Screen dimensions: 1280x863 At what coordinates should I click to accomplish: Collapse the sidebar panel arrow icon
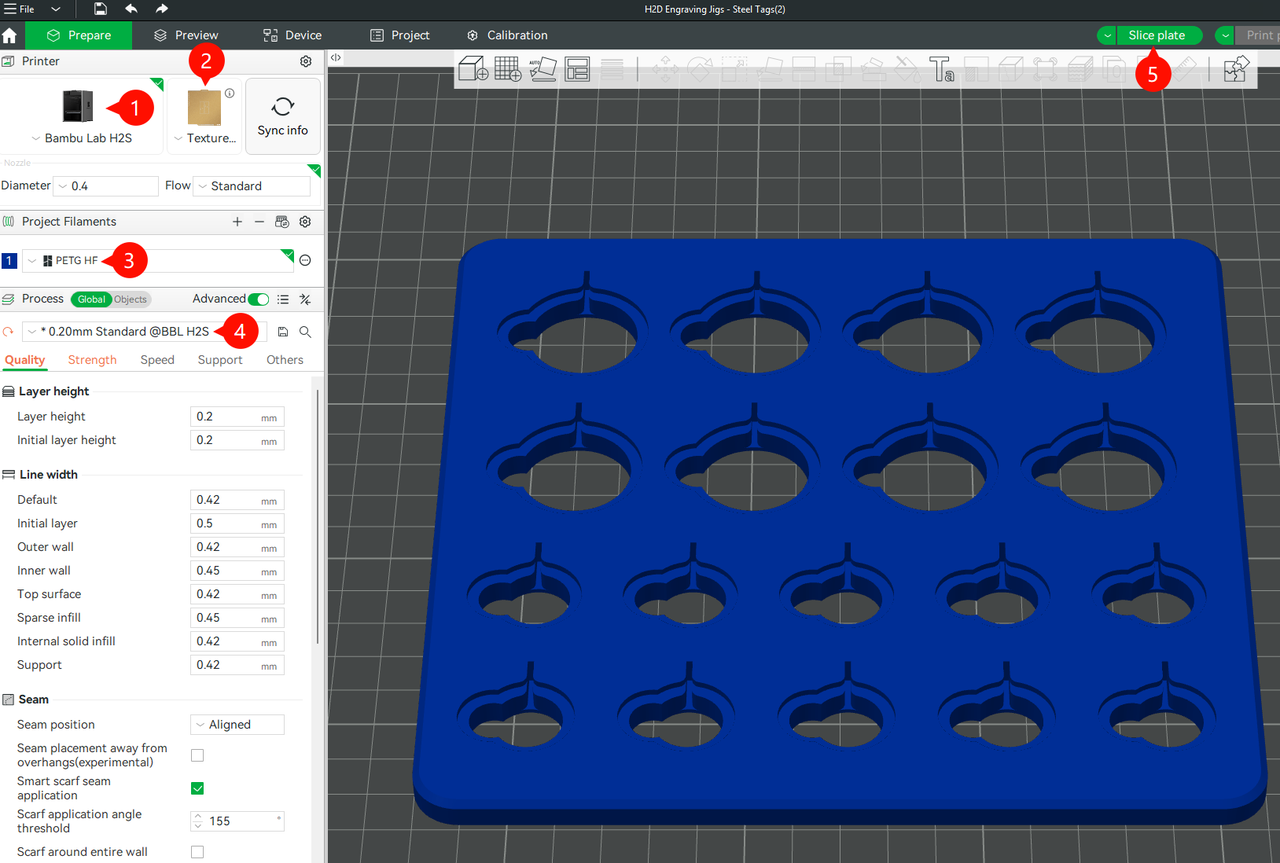pos(336,58)
